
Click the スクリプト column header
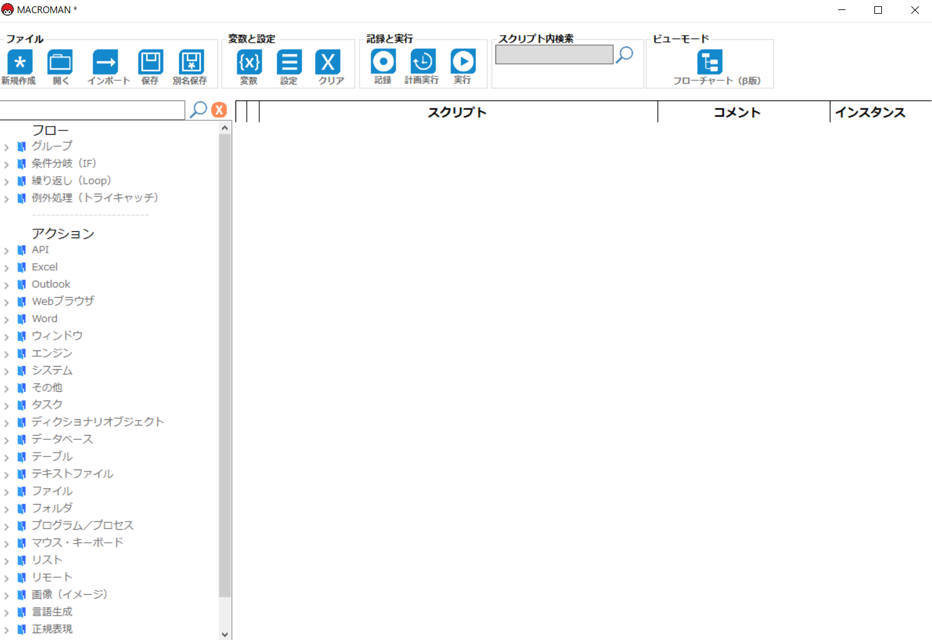pyautogui.click(x=458, y=112)
